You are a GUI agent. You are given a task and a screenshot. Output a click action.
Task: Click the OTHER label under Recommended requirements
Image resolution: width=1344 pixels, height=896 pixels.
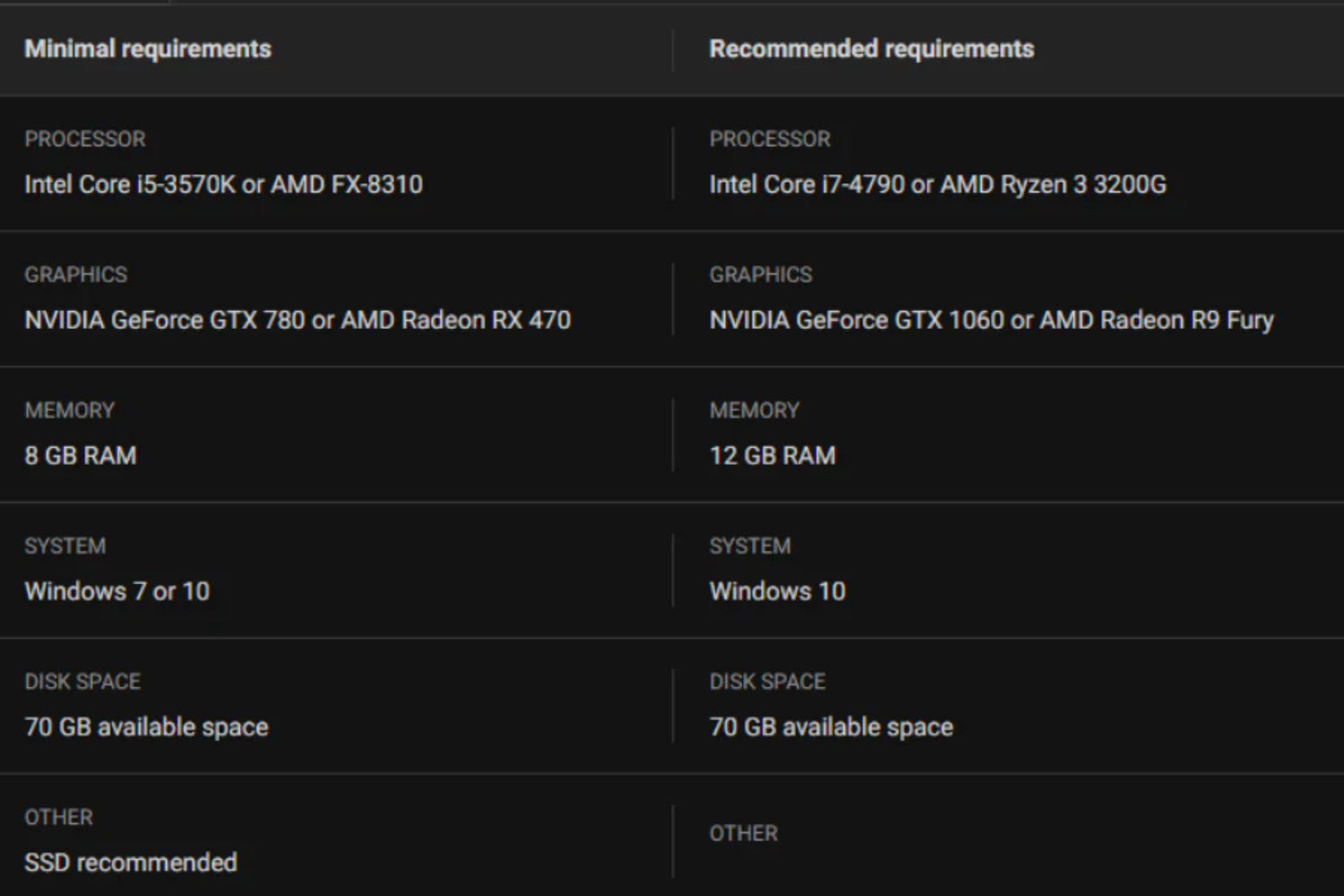(744, 833)
